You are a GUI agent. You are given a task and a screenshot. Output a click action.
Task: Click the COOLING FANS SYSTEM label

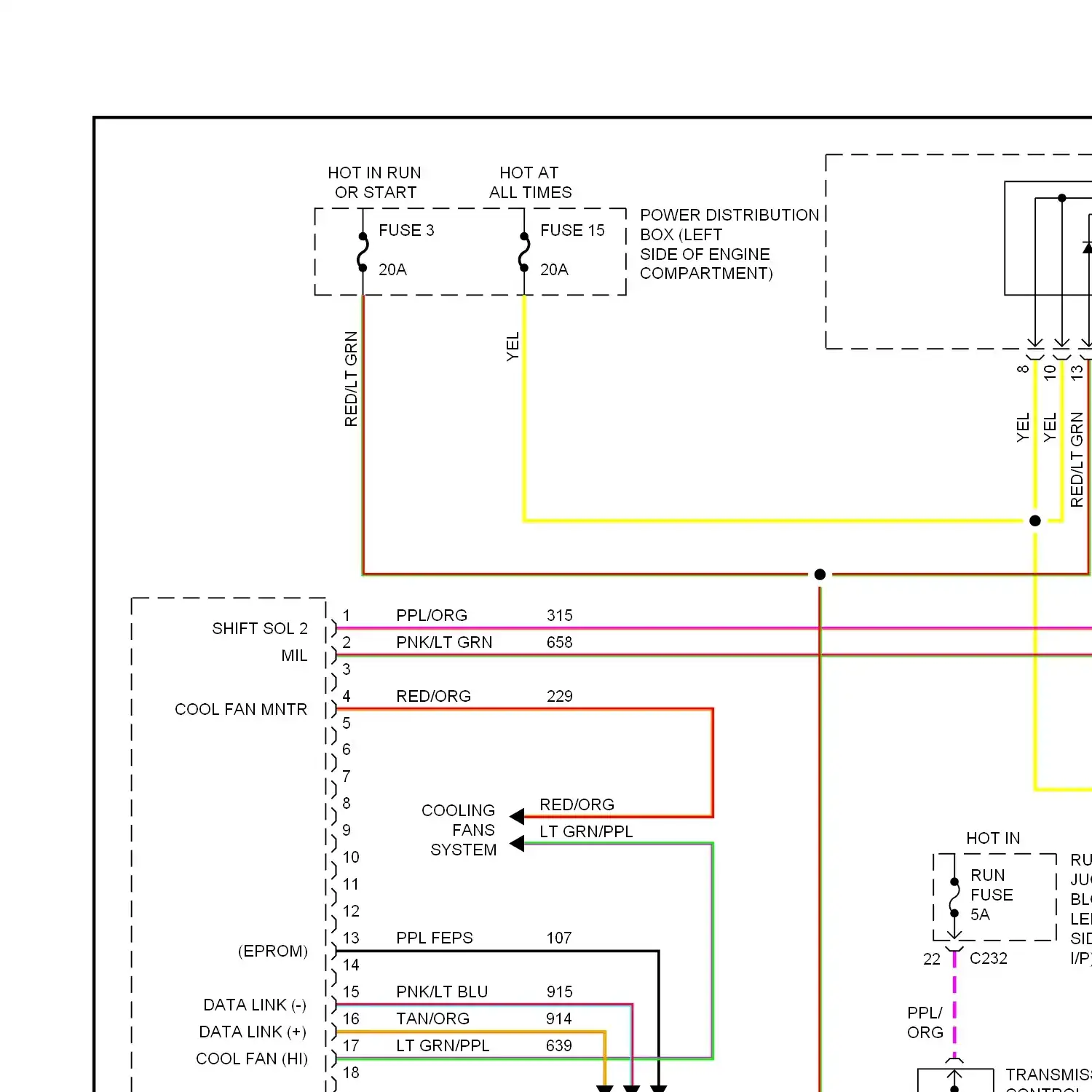point(459,831)
